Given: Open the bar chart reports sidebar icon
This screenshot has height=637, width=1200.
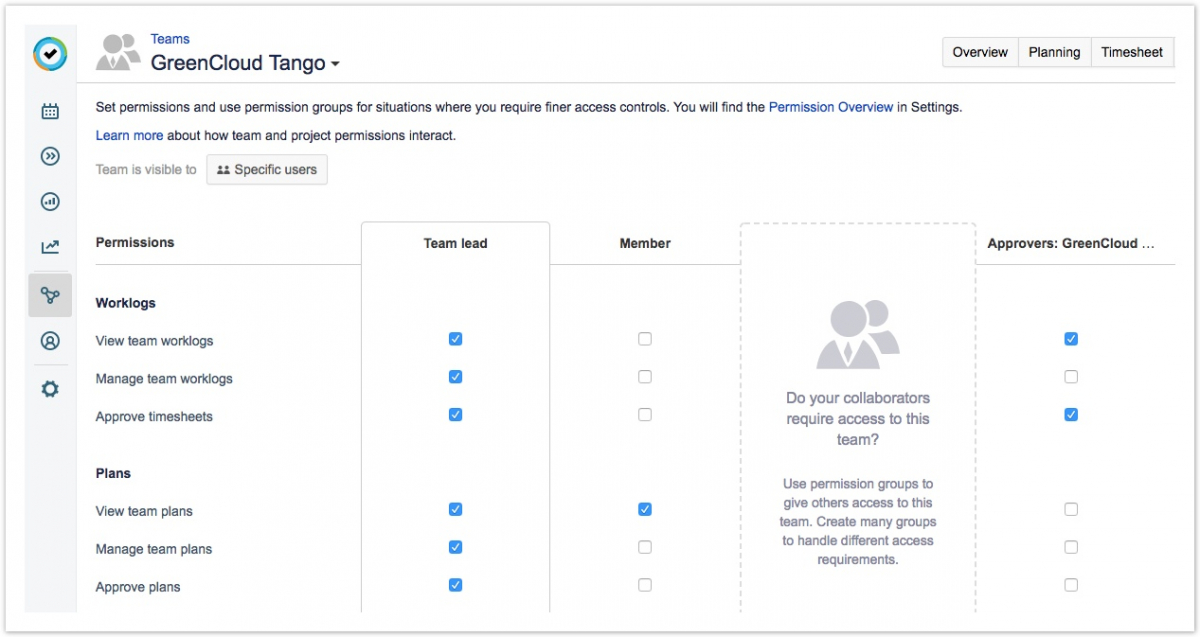Looking at the screenshot, I should click(50, 202).
